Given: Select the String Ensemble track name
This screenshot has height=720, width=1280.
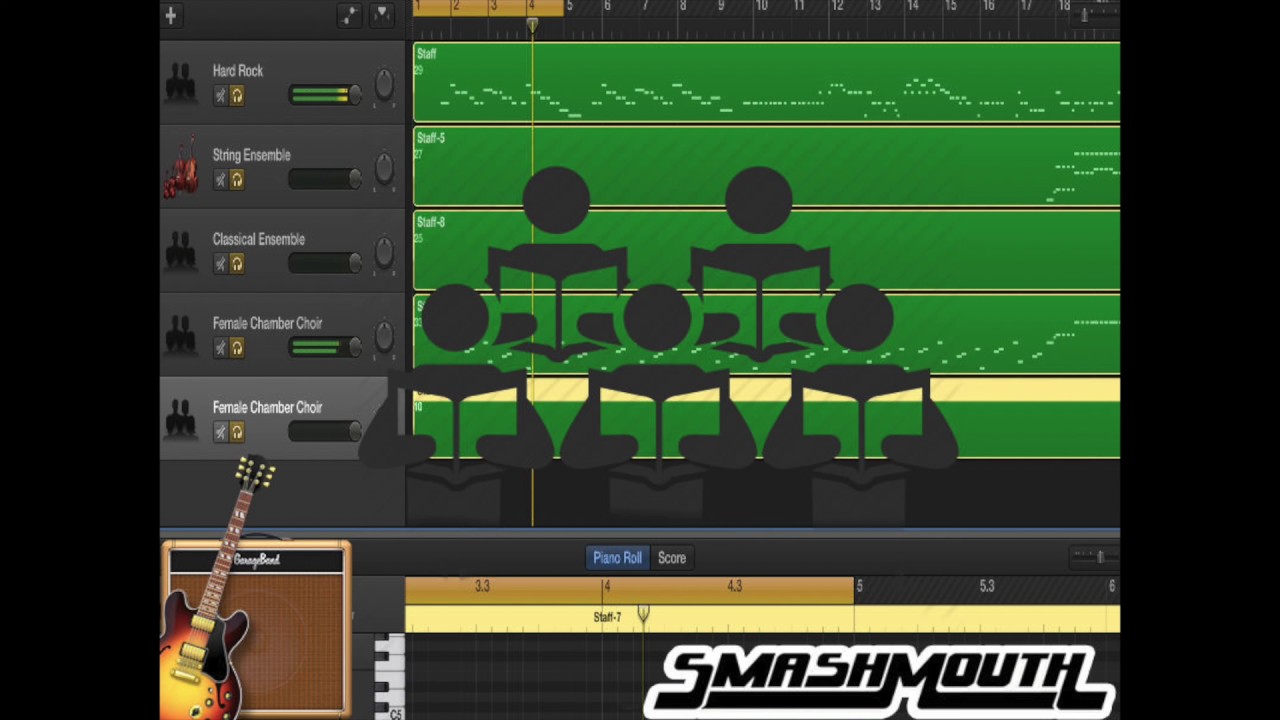Looking at the screenshot, I should (x=251, y=155).
